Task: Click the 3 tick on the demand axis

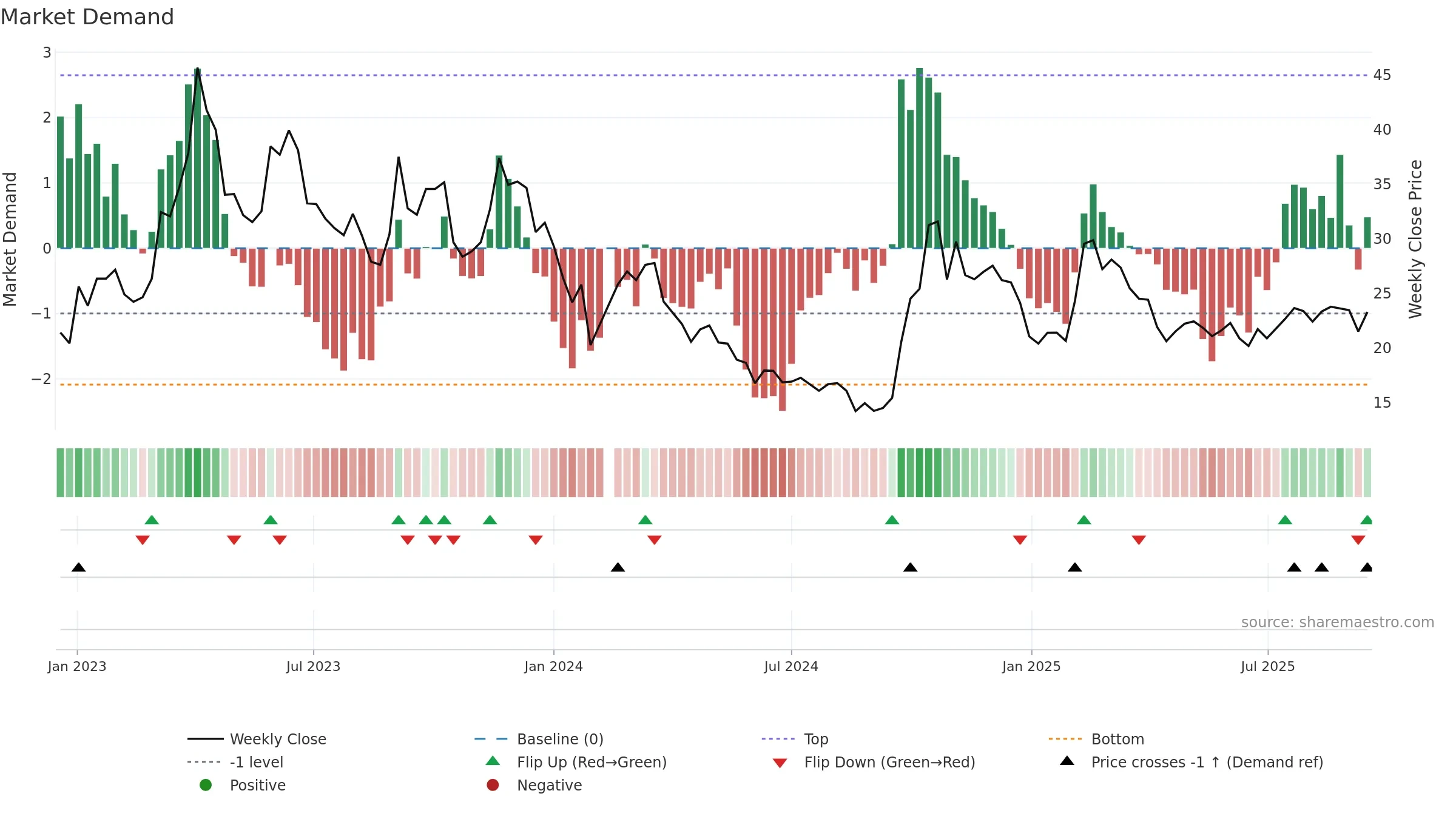Action: point(47,53)
